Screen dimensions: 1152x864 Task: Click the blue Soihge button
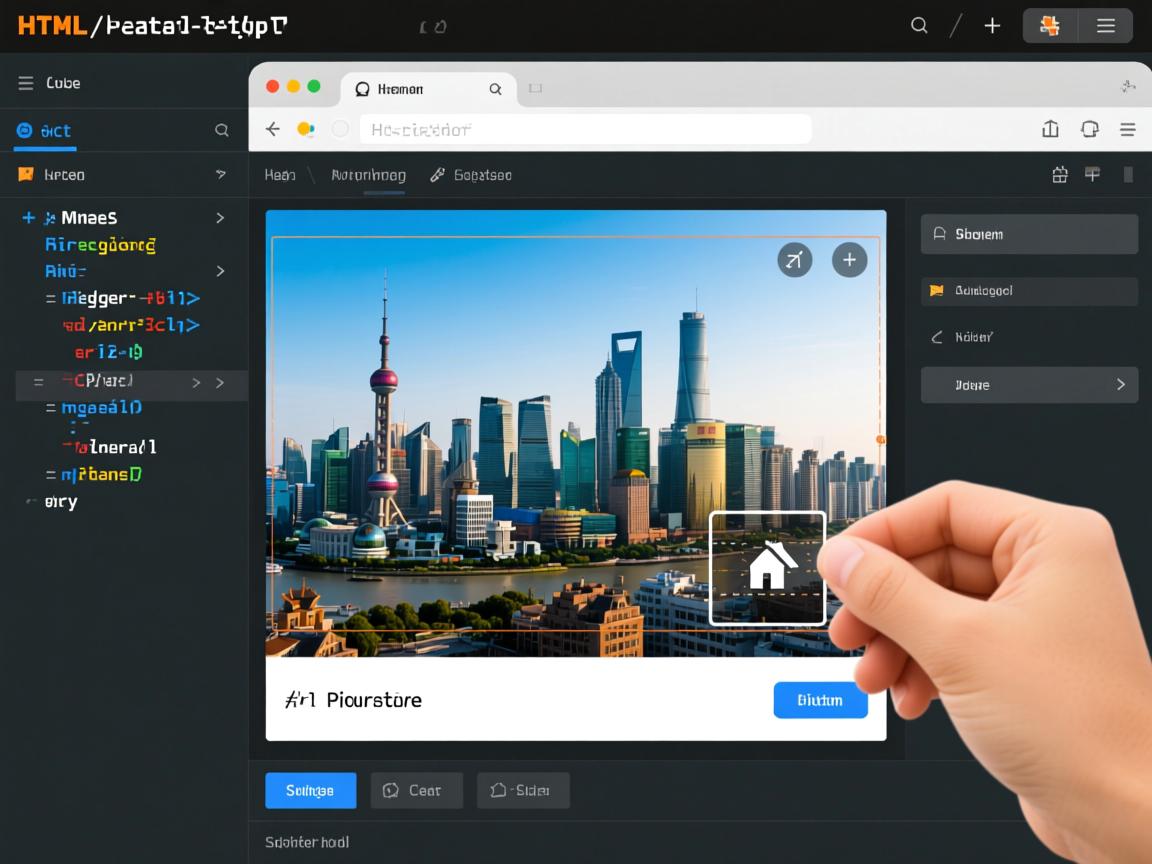click(310, 791)
